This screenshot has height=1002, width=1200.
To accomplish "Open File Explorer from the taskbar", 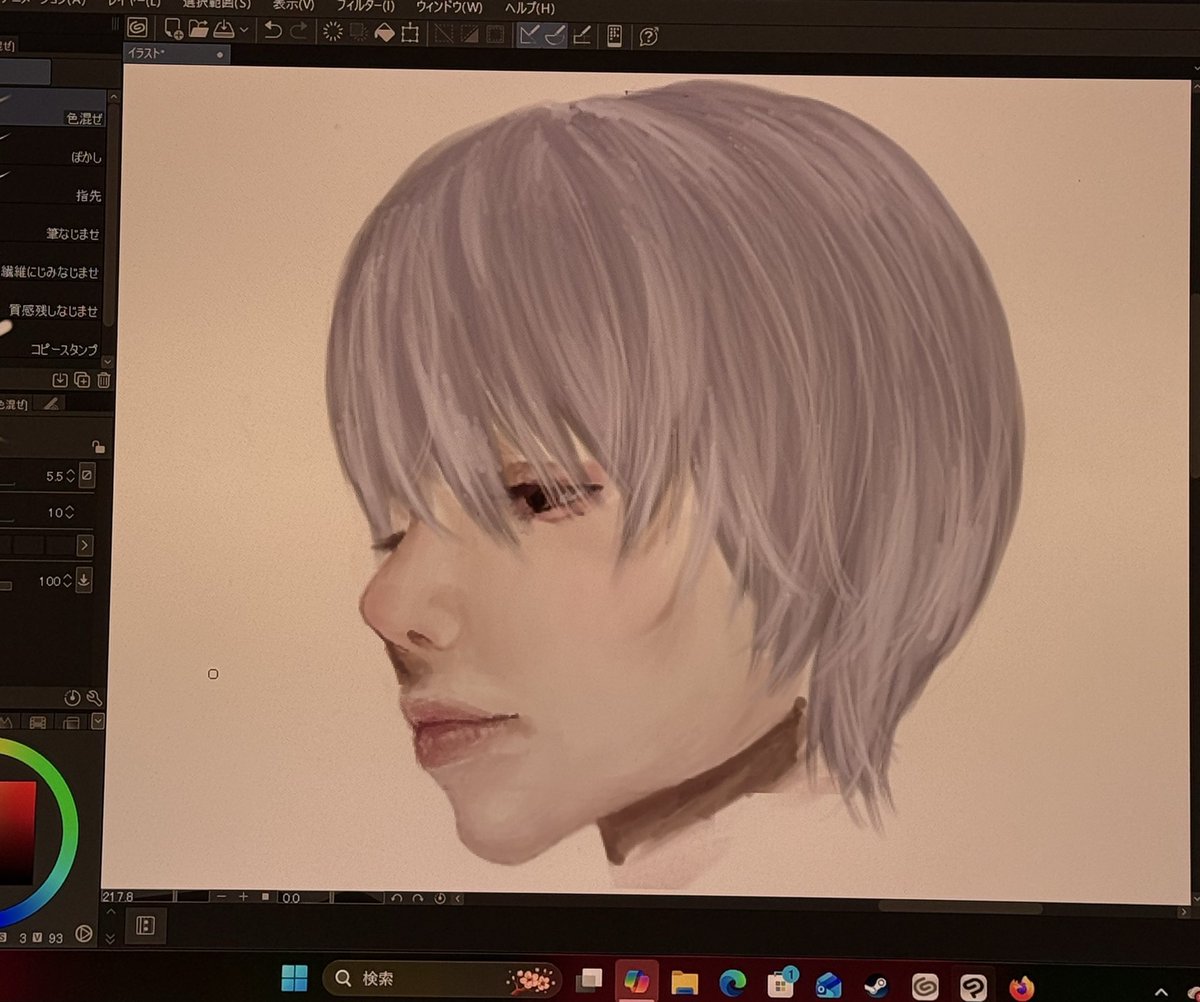I will tap(684, 983).
